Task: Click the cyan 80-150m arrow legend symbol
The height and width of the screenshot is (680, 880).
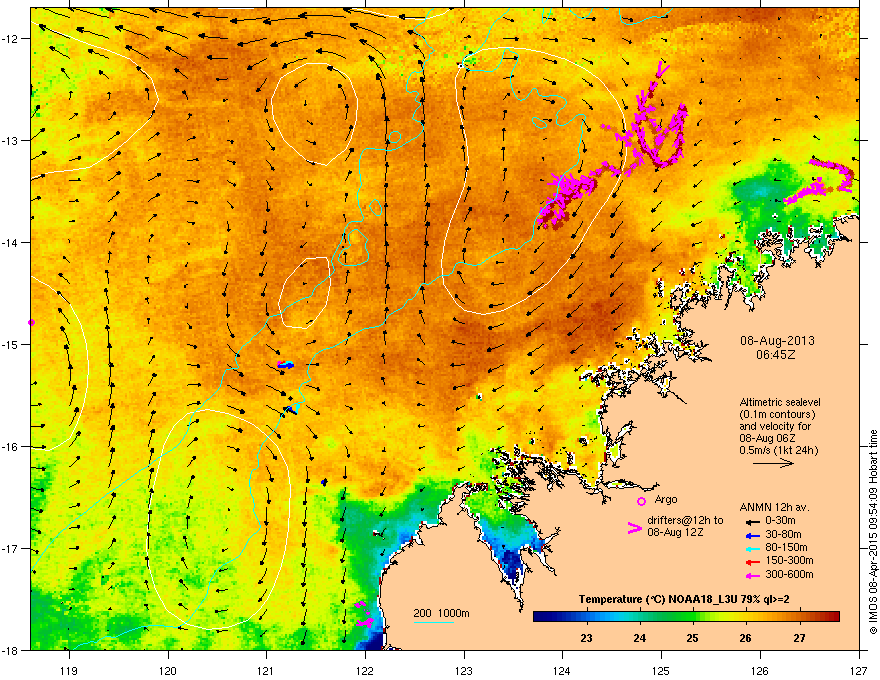Action: click(752, 548)
